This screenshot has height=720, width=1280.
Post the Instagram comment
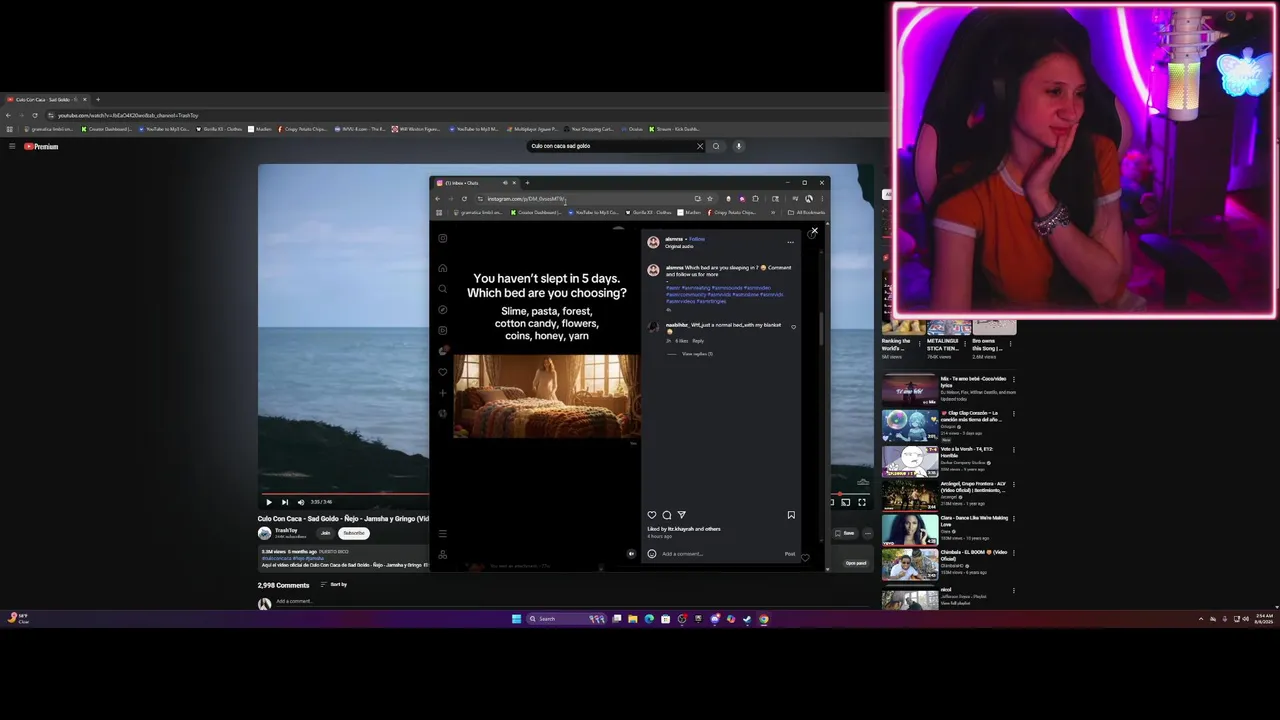[790, 554]
